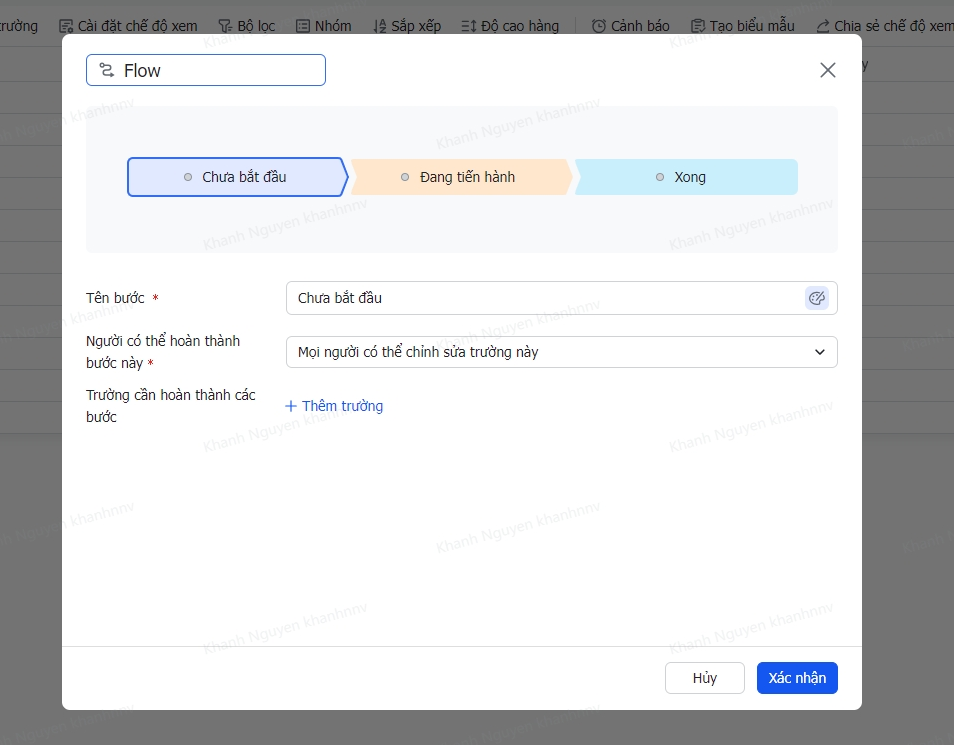Open the Sắp xếp sort tool
The width and height of the screenshot is (954, 745).
pos(406,26)
